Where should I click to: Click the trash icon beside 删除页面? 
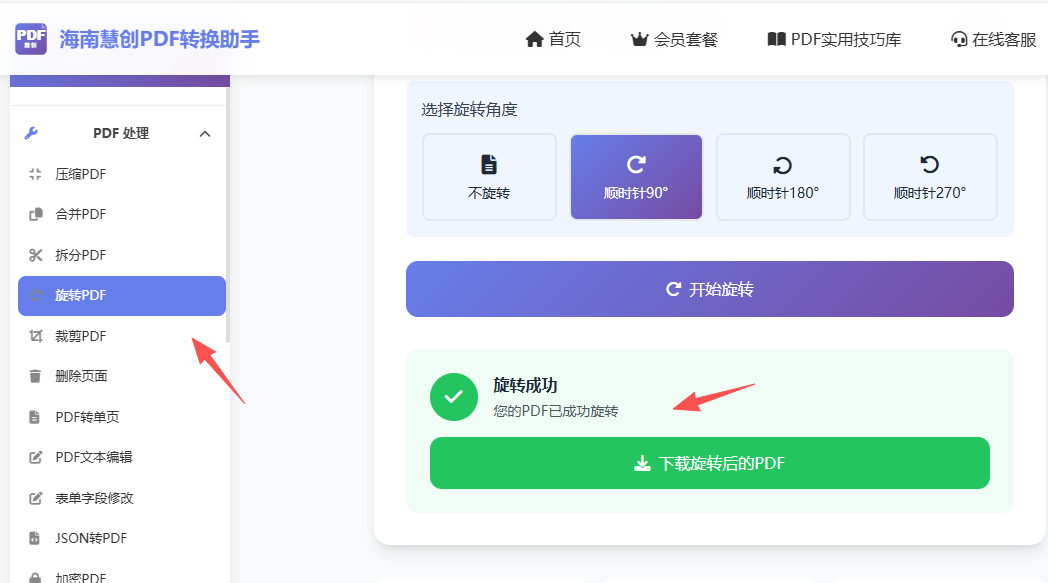pyautogui.click(x=35, y=376)
